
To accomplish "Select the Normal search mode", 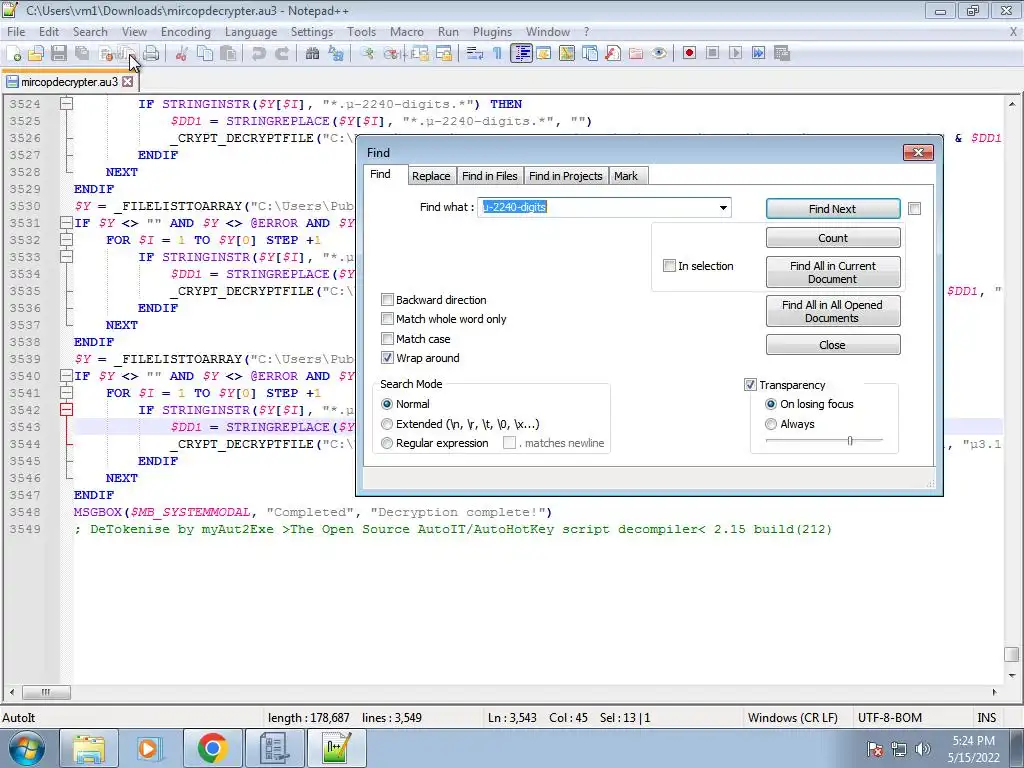I will pos(387,404).
